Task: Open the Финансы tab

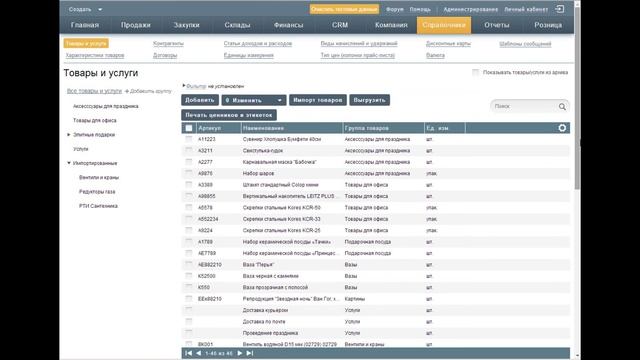Action: (x=289, y=25)
